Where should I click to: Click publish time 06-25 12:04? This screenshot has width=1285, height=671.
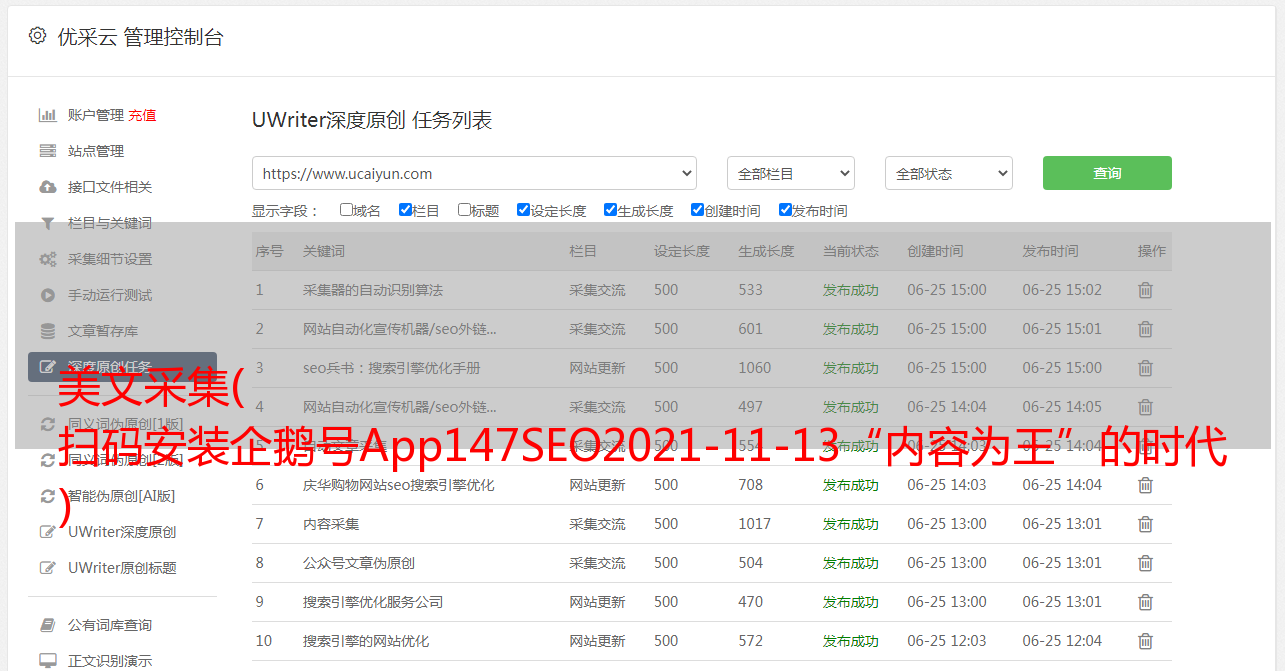[1062, 641]
